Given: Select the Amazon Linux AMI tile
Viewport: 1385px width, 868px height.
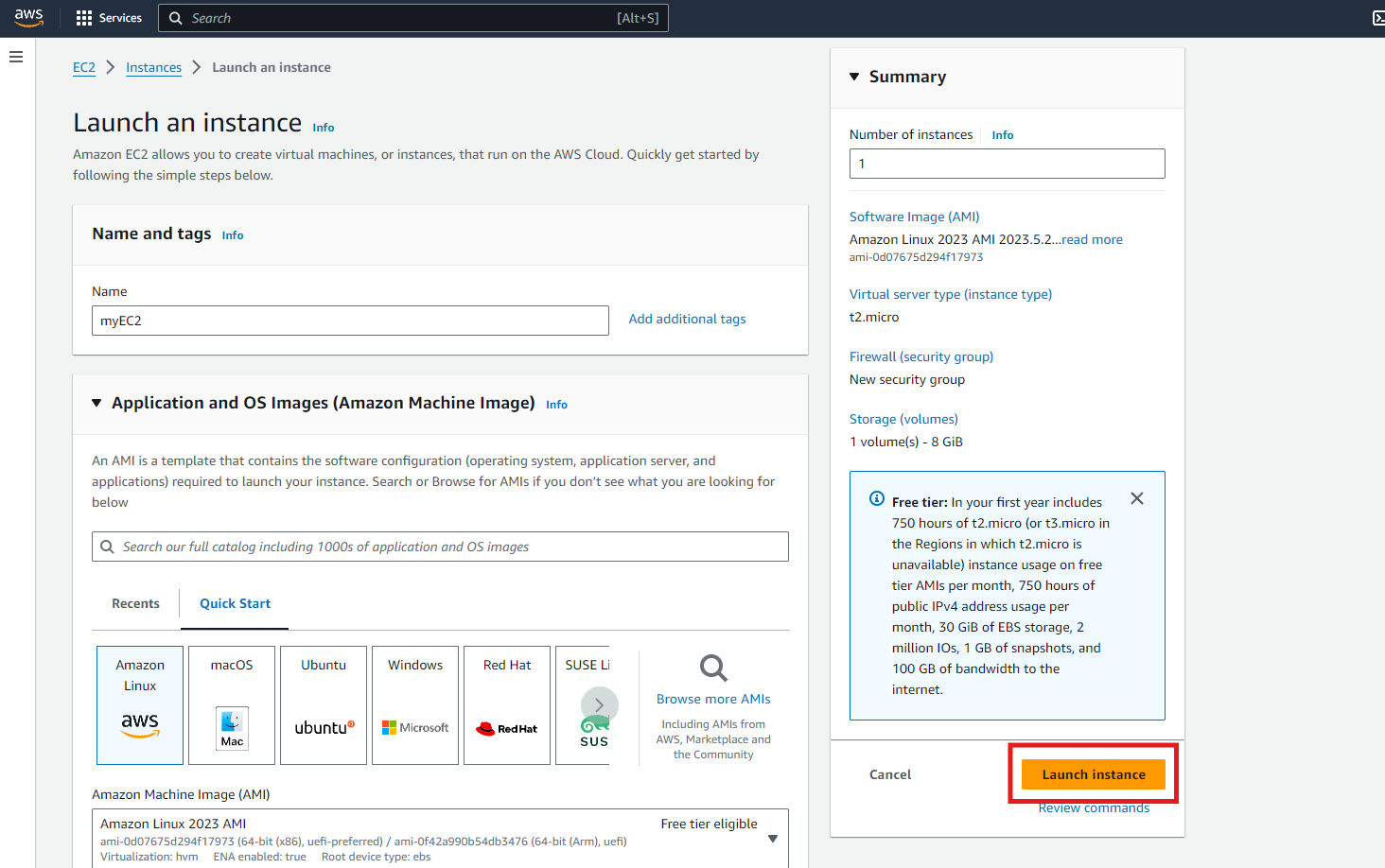Looking at the screenshot, I should tap(140, 705).
